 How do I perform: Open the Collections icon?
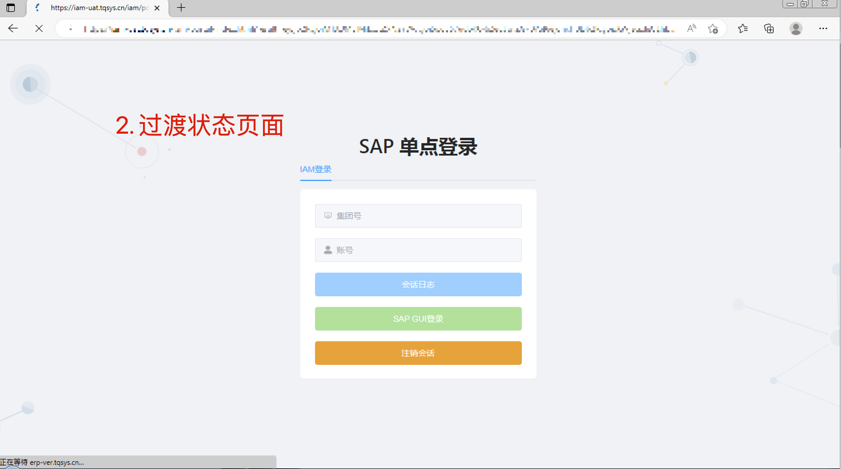click(769, 28)
